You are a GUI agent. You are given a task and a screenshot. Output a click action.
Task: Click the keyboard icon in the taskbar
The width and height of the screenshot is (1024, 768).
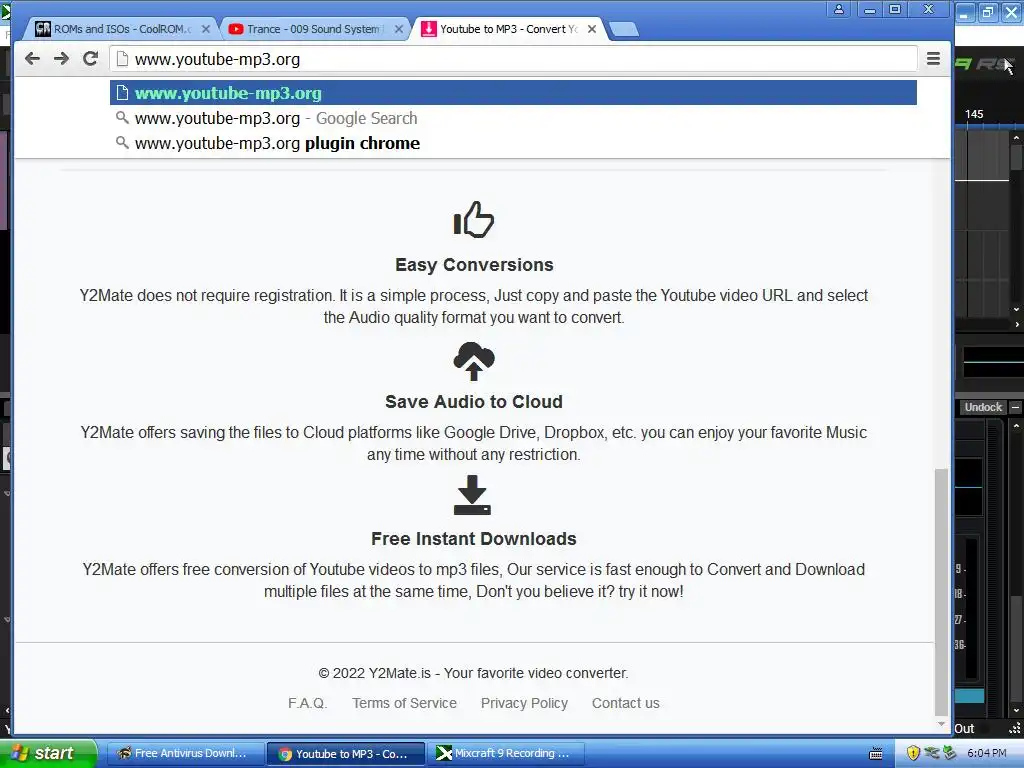[876, 754]
